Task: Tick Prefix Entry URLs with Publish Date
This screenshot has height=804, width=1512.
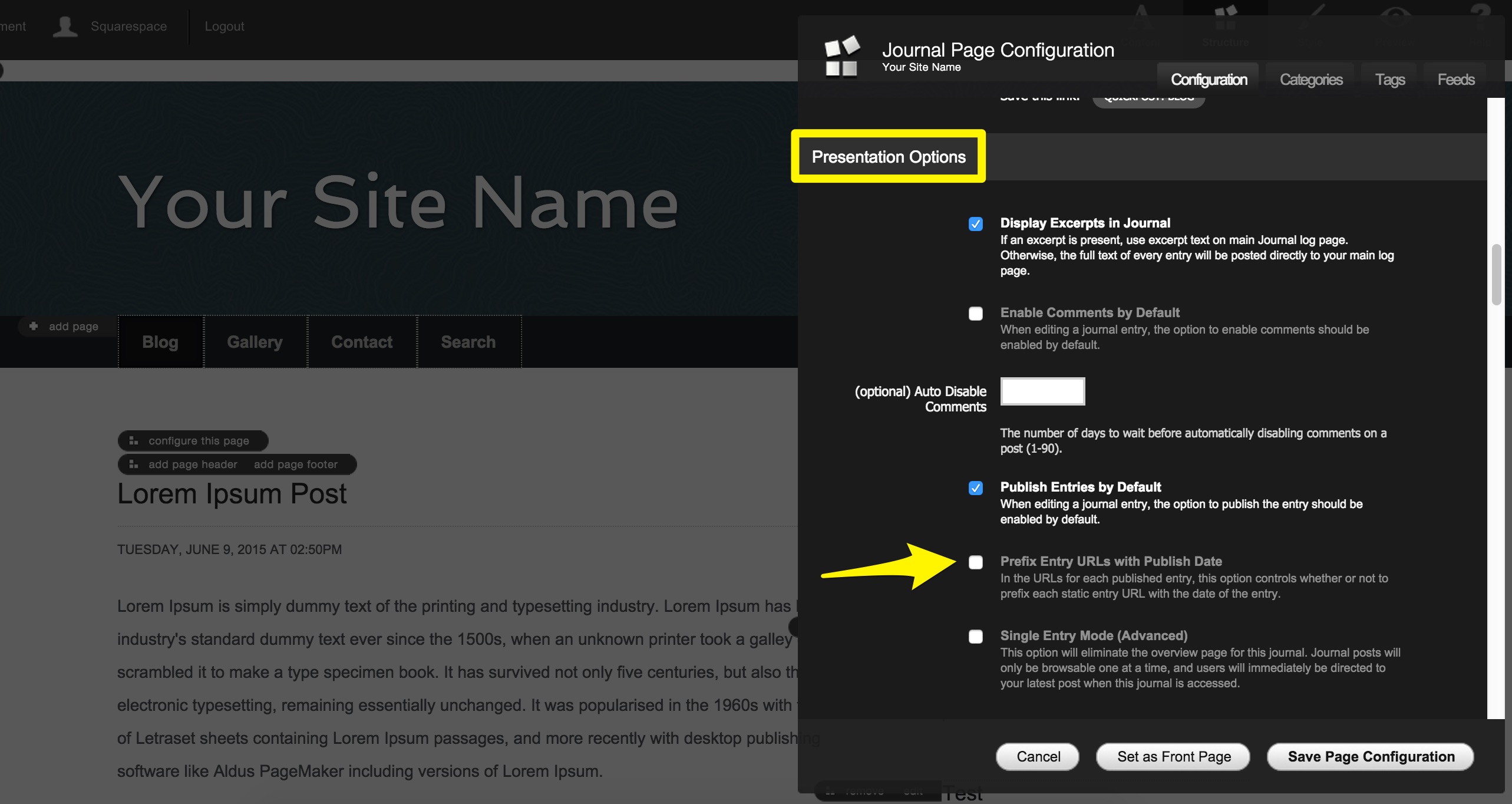Action: pos(975,562)
